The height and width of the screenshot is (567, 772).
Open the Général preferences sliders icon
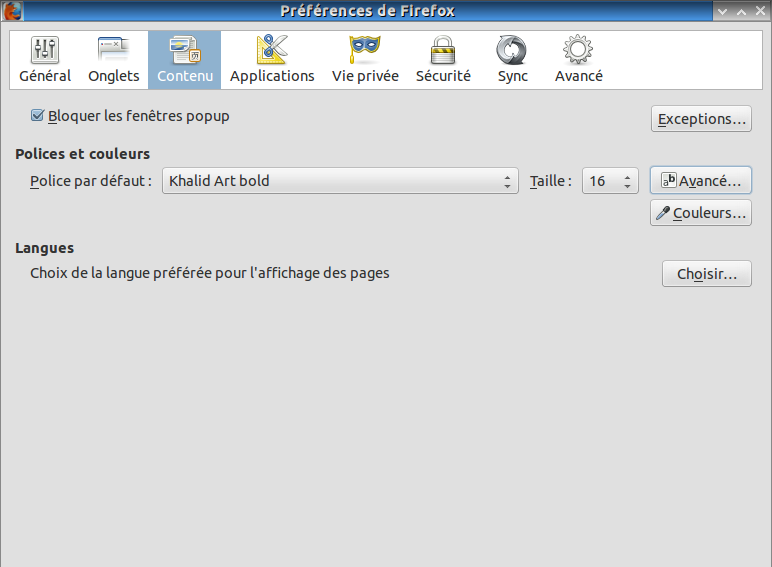point(45,50)
